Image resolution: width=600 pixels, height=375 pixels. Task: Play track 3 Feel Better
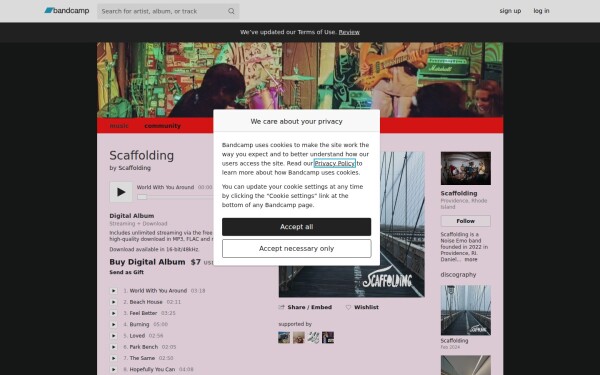pyautogui.click(x=113, y=313)
